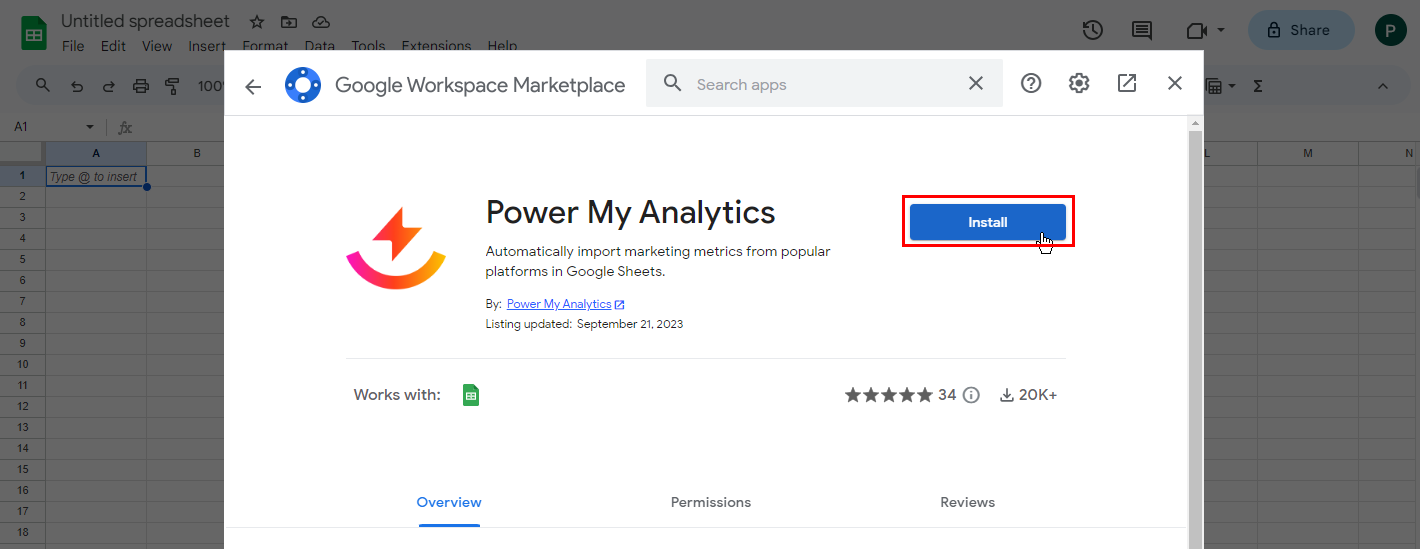Image resolution: width=1420 pixels, height=549 pixels.
Task: Open Marketplace settings gear
Action: (1079, 84)
